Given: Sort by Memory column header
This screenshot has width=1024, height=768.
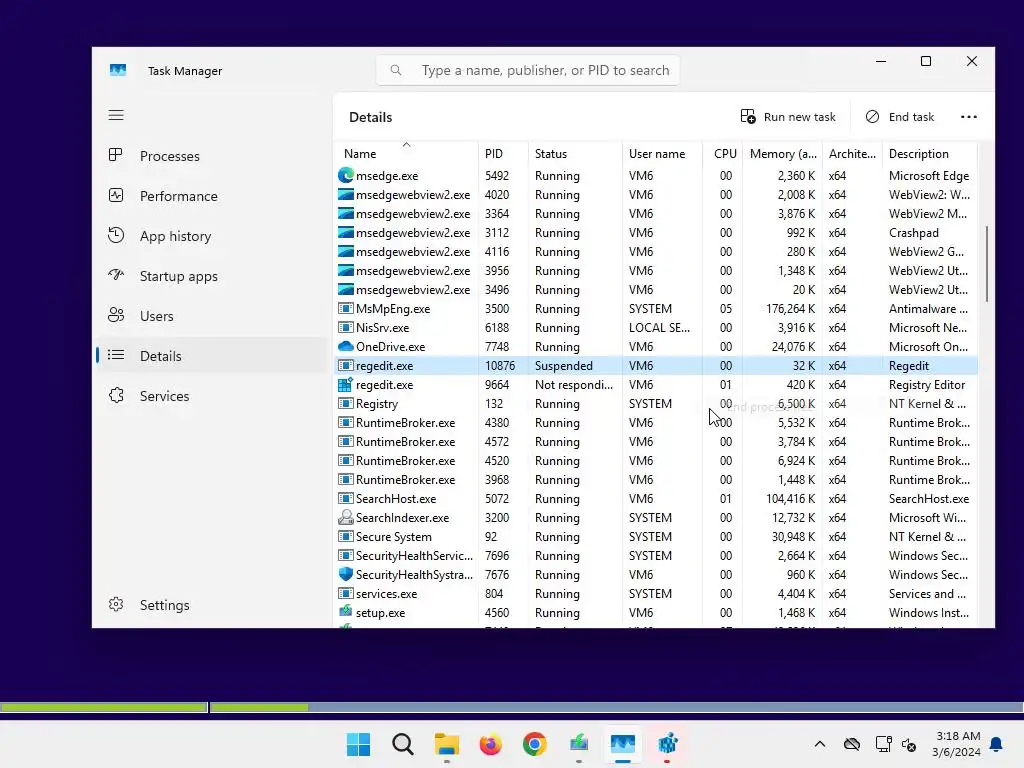Looking at the screenshot, I should tap(782, 153).
